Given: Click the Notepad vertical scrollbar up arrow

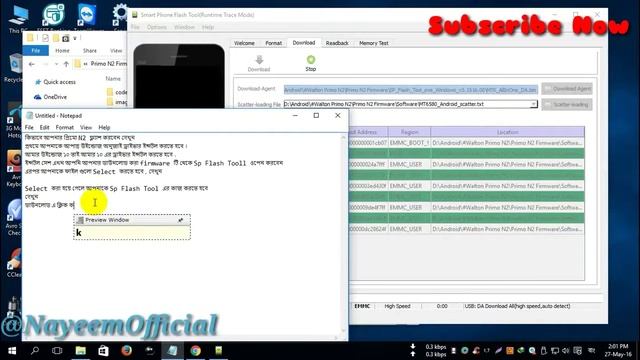Looking at the screenshot, I should tap(344, 138).
